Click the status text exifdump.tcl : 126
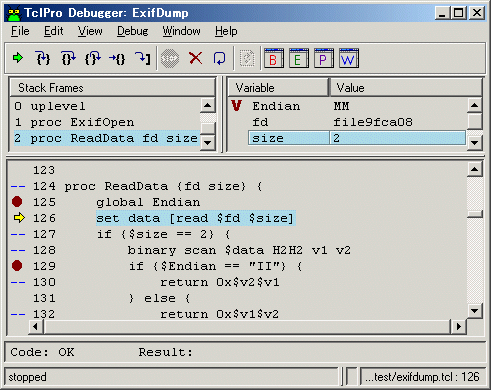Viewport: 491px width, 390px height. pos(422,377)
